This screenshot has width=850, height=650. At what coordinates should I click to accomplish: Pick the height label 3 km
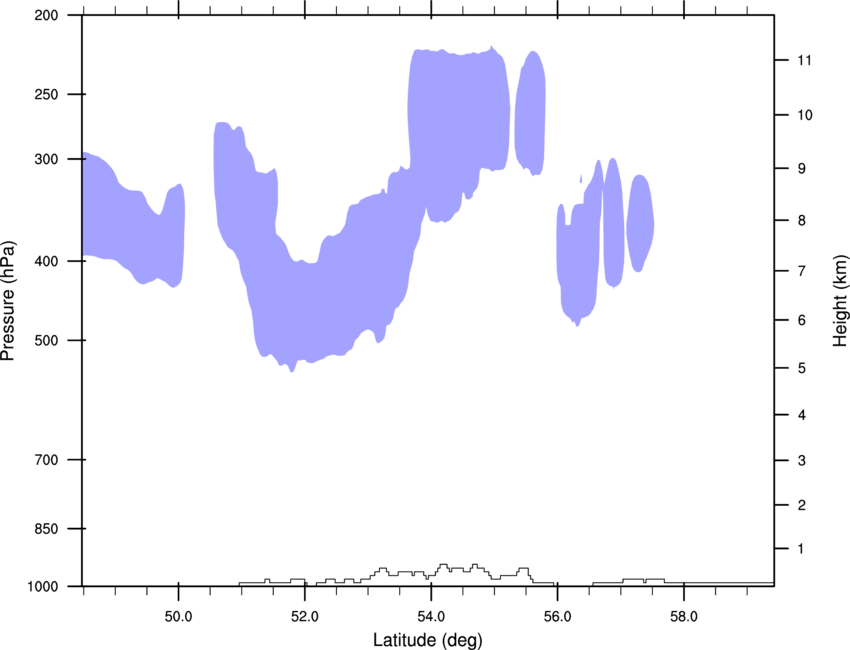tap(801, 461)
